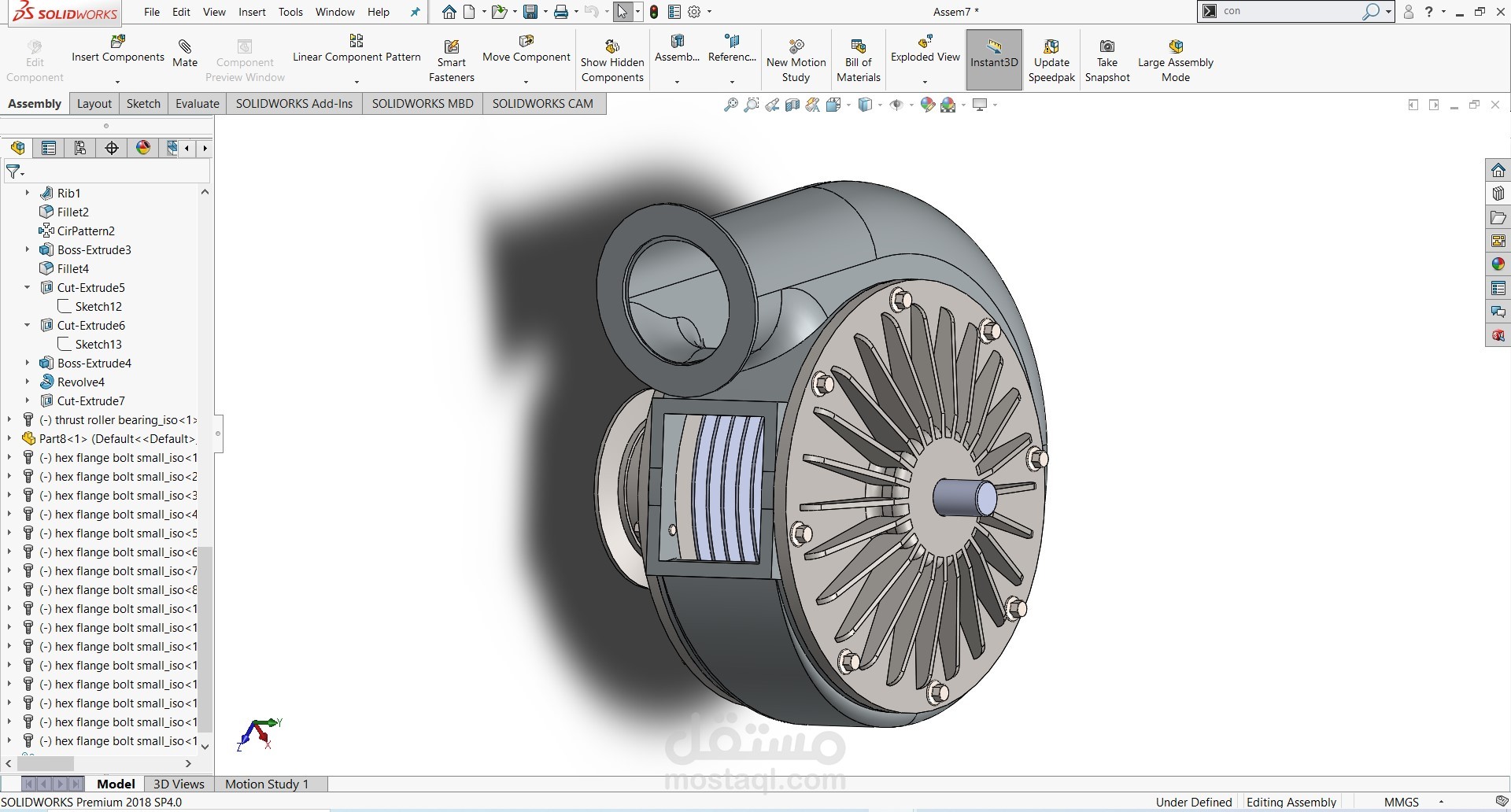This screenshot has height=812, width=1511.
Task: Click the feature tree filter field
Action: click(x=108, y=171)
